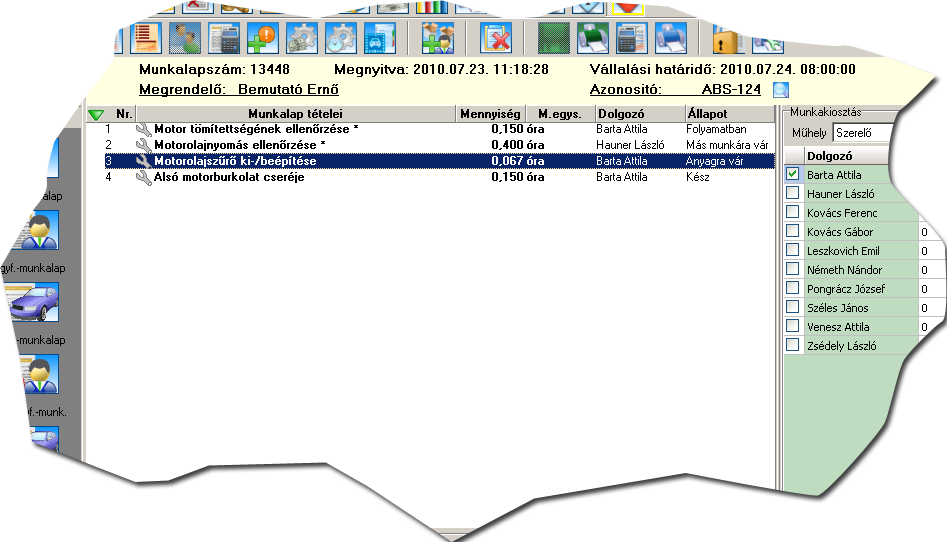Click the magnifier icon next to ABS-124
Image resolution: width=947 pixels, height=542 pixels.
click(x=781, y=90)
